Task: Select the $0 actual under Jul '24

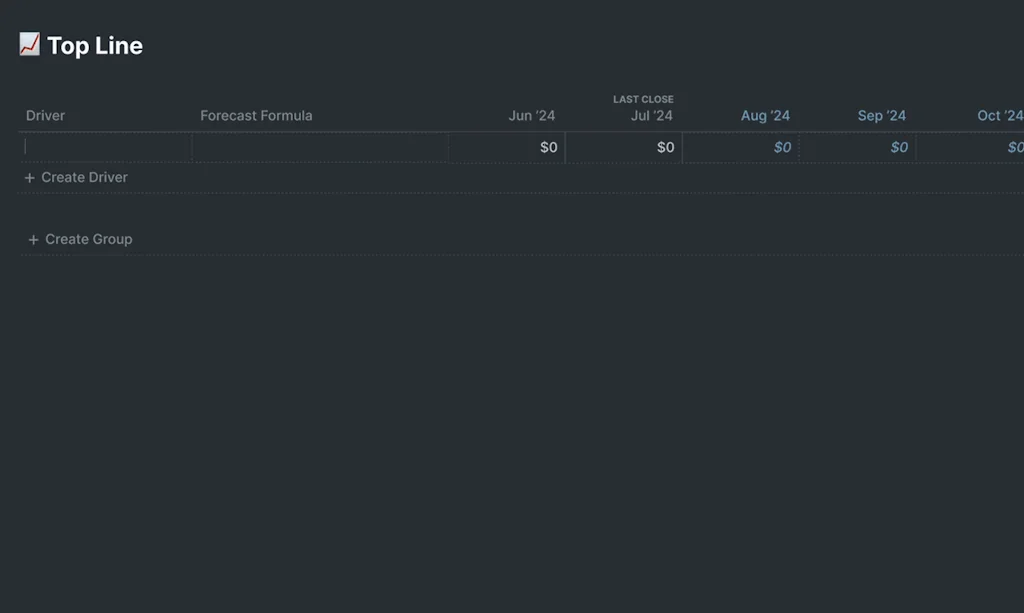Action: coord(663,147)
